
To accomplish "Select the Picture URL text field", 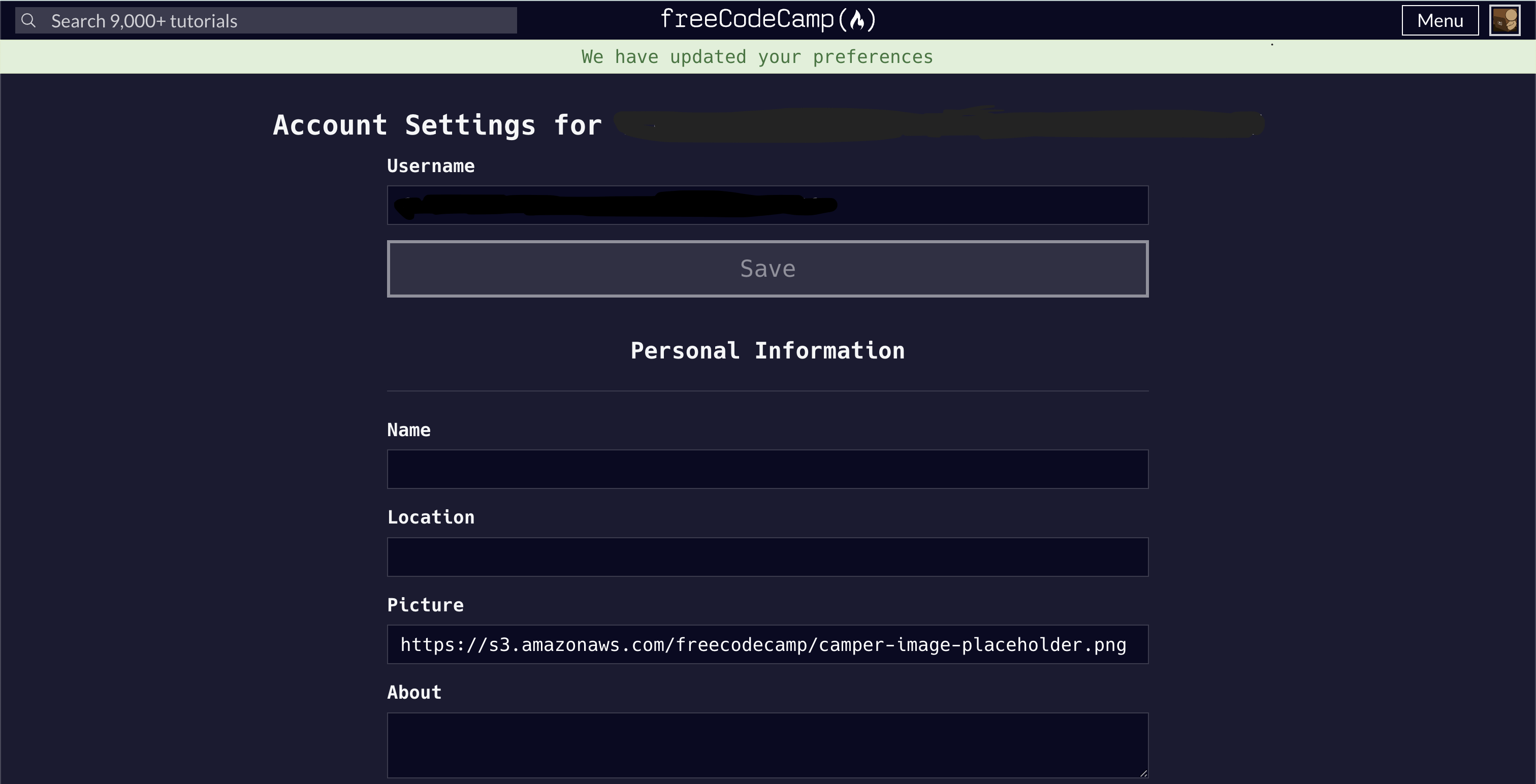I will (767, 644).
